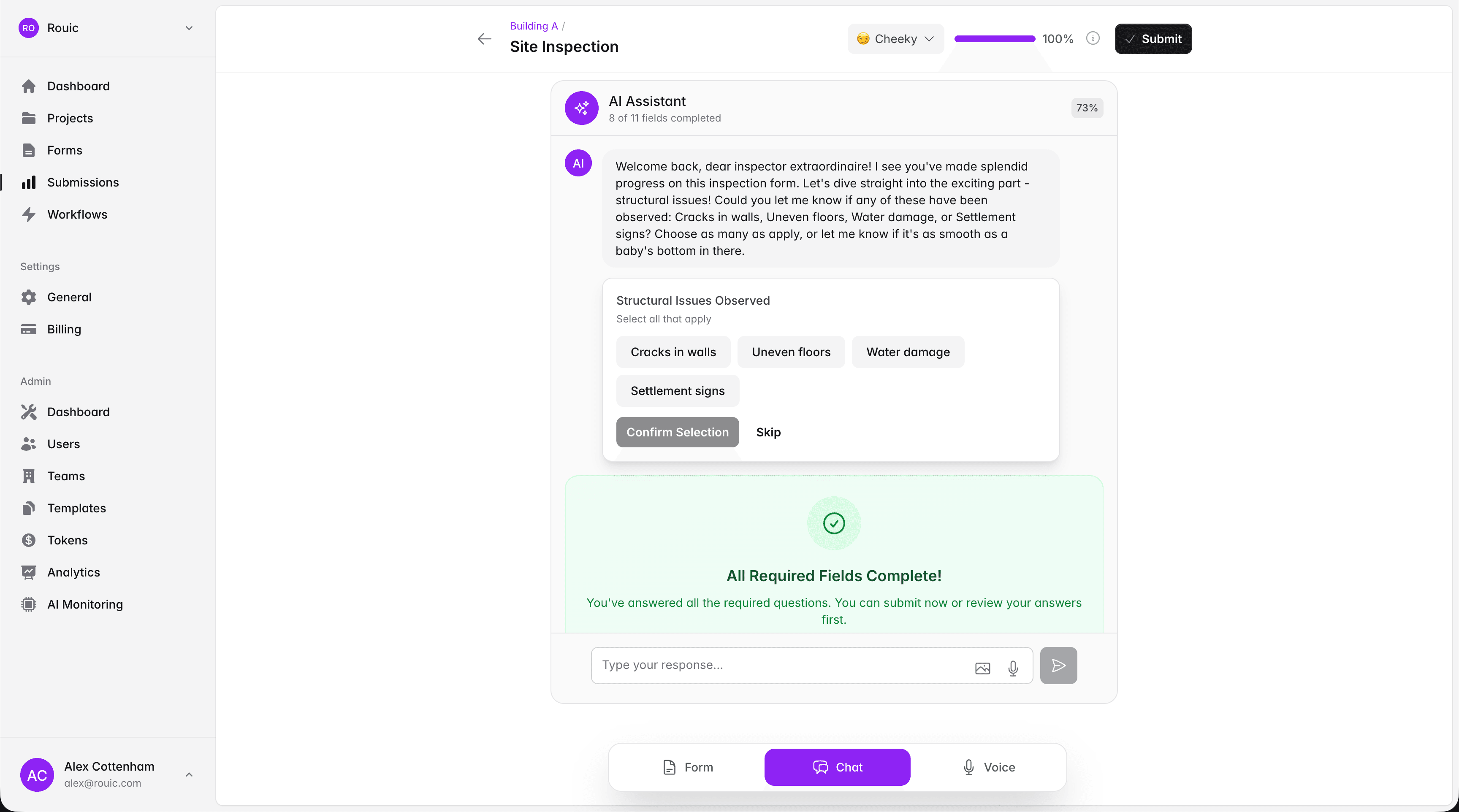Confirm the selected structural issues
This screenshot has height=812, width=1459.
pyautogui.click(x=678, y=432)
